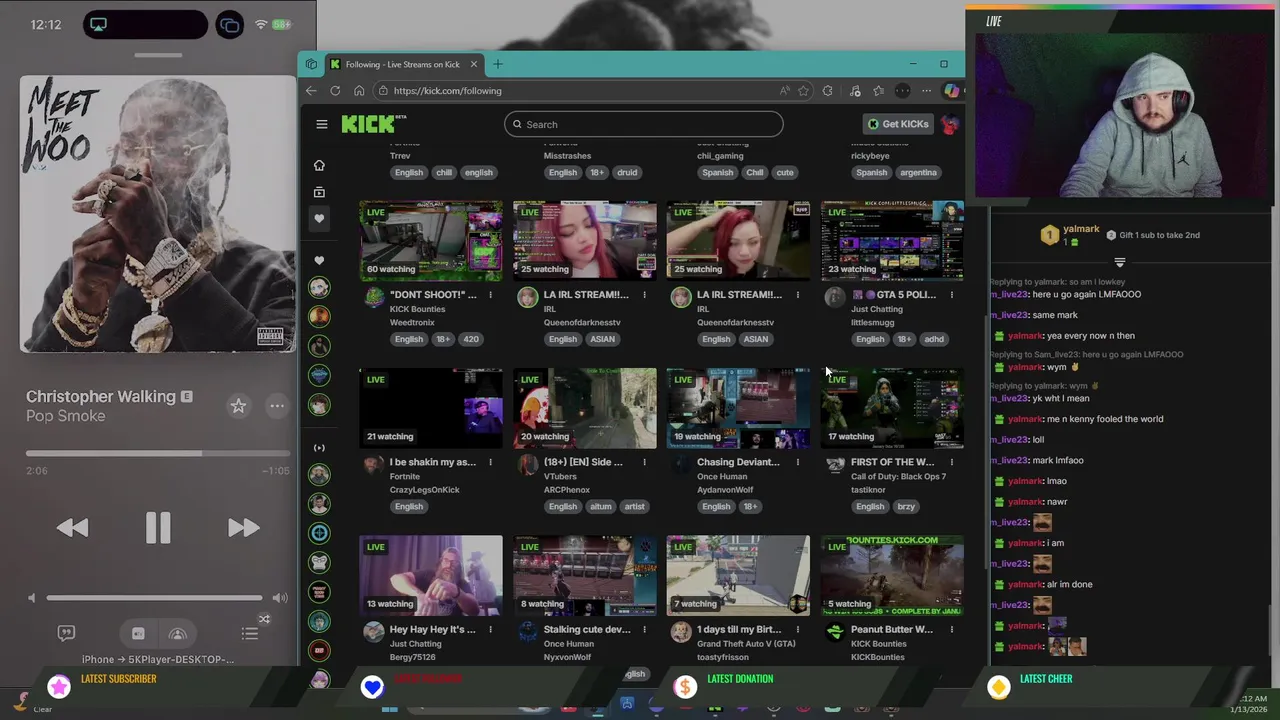Open the more options ellipsis beside the song
This screenshot has width=1280, height=720.
click(x=277, y=405)
